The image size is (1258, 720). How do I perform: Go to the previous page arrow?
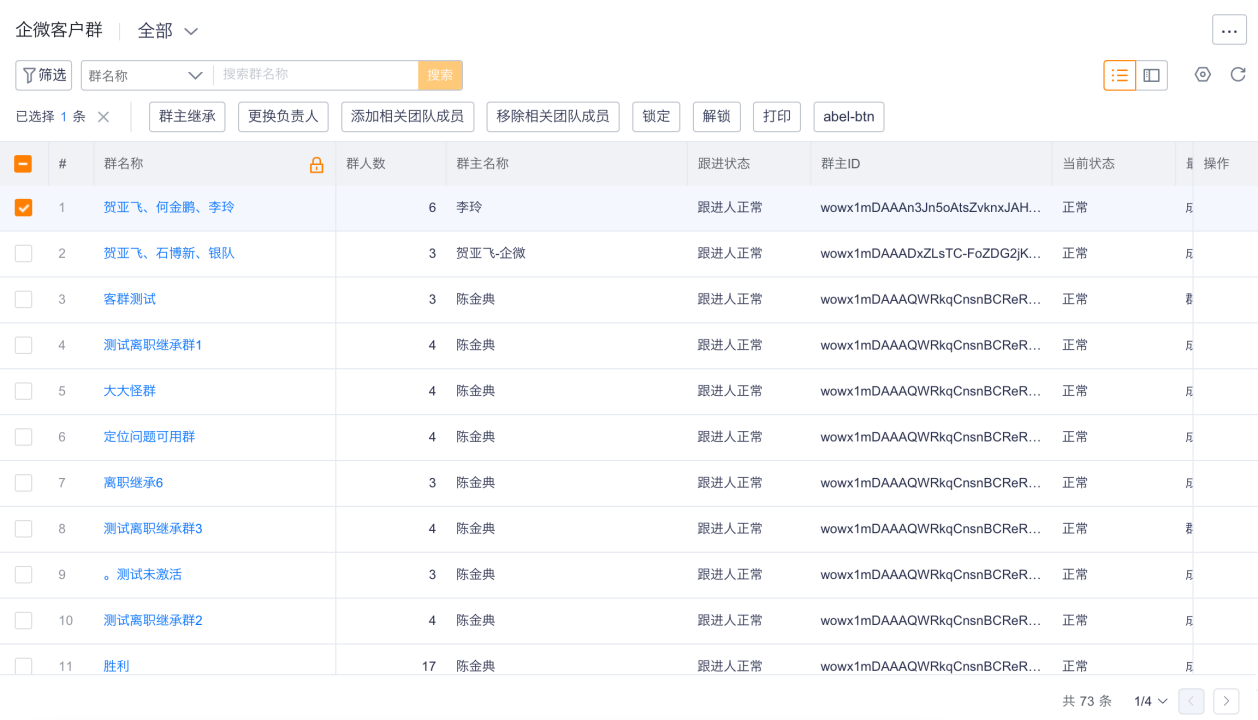(x=1191, y=701)
